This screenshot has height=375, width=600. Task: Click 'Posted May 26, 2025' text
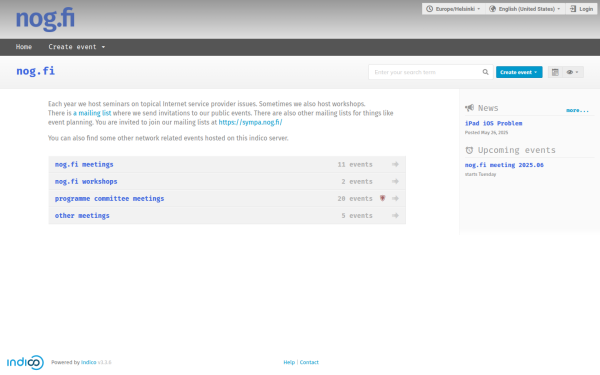(486, 132)
